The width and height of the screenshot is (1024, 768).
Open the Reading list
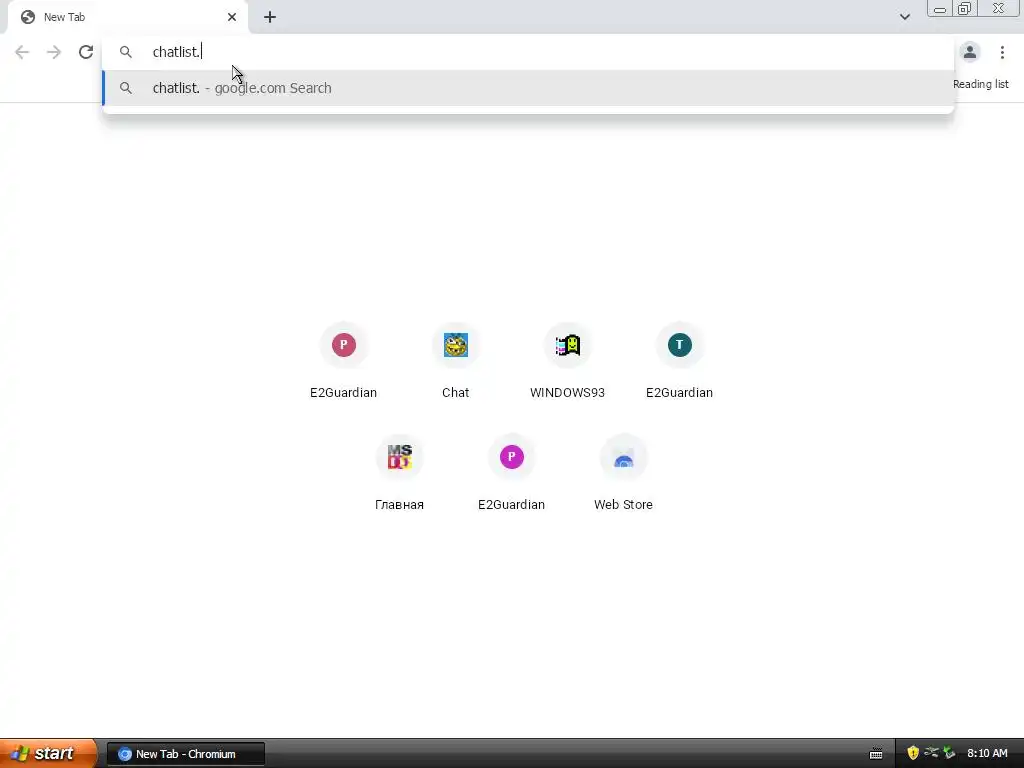pyautogui.click(x=980, y=84)
